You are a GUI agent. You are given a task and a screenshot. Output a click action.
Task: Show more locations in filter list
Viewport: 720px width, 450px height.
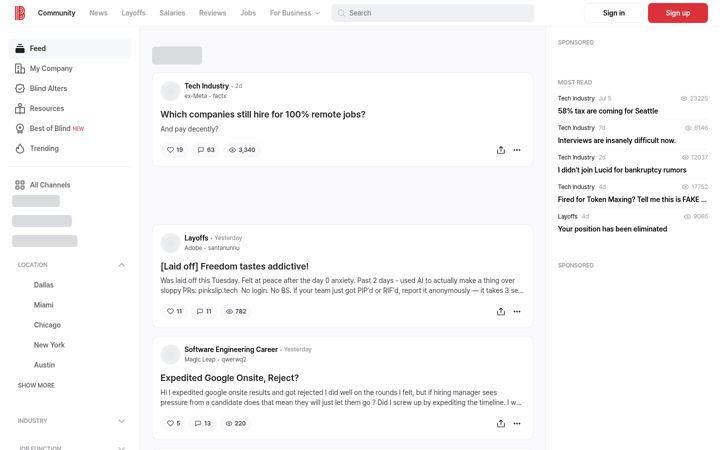[x=36, y=385]
